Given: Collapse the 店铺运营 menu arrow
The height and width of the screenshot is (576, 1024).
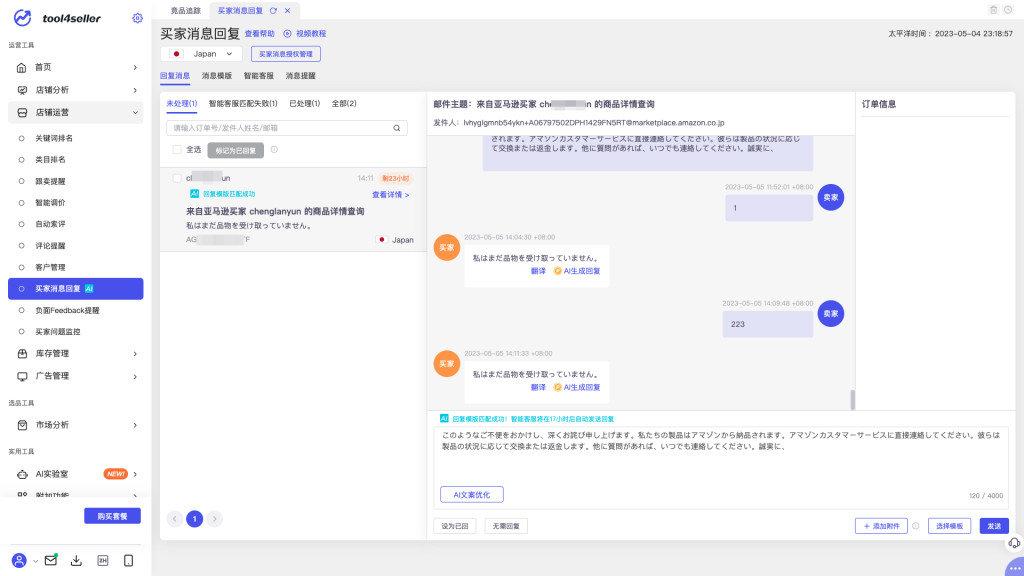Looking at the screenshot, I should coord(135,112).
